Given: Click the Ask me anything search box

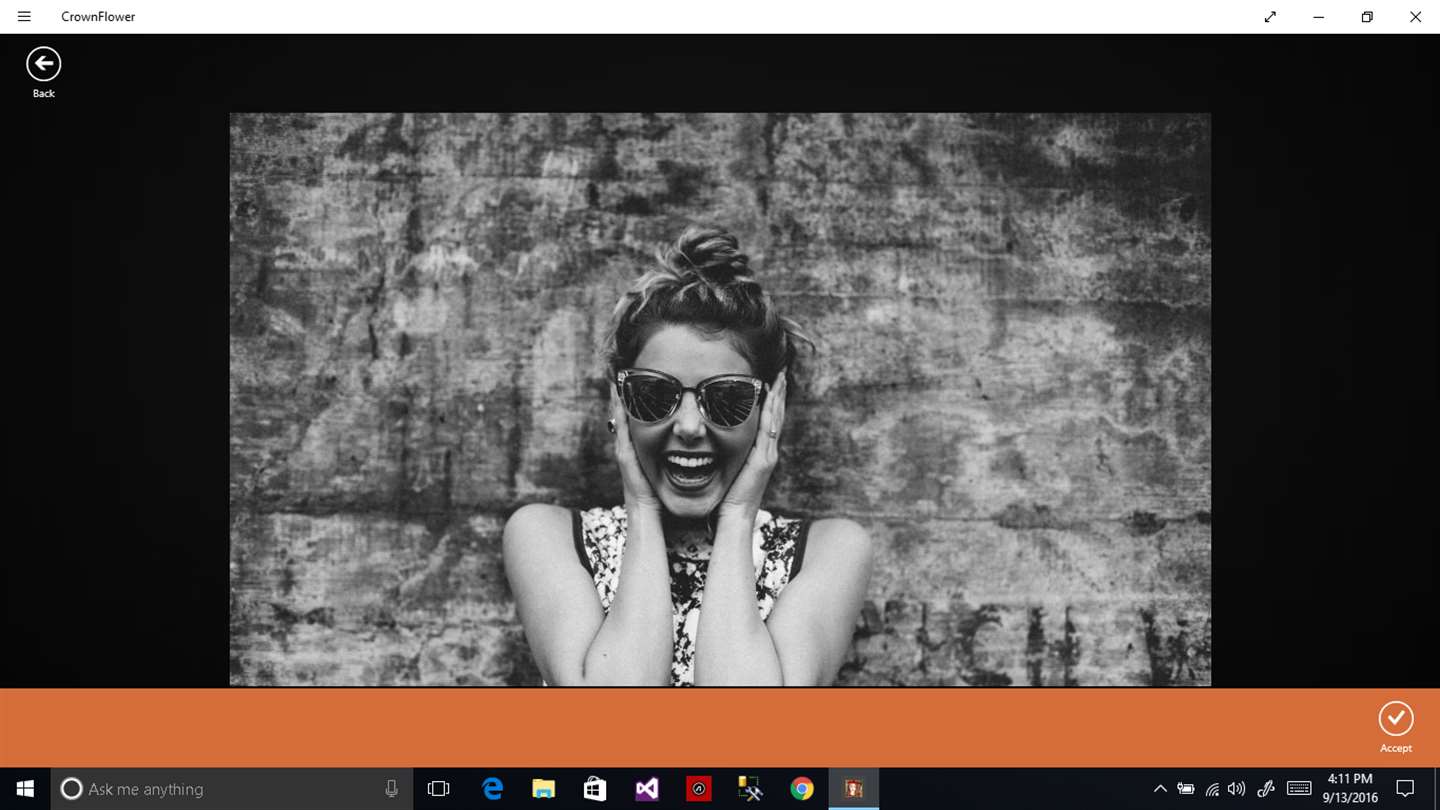Looking at the screenshot, I should (x=230, y=789).
